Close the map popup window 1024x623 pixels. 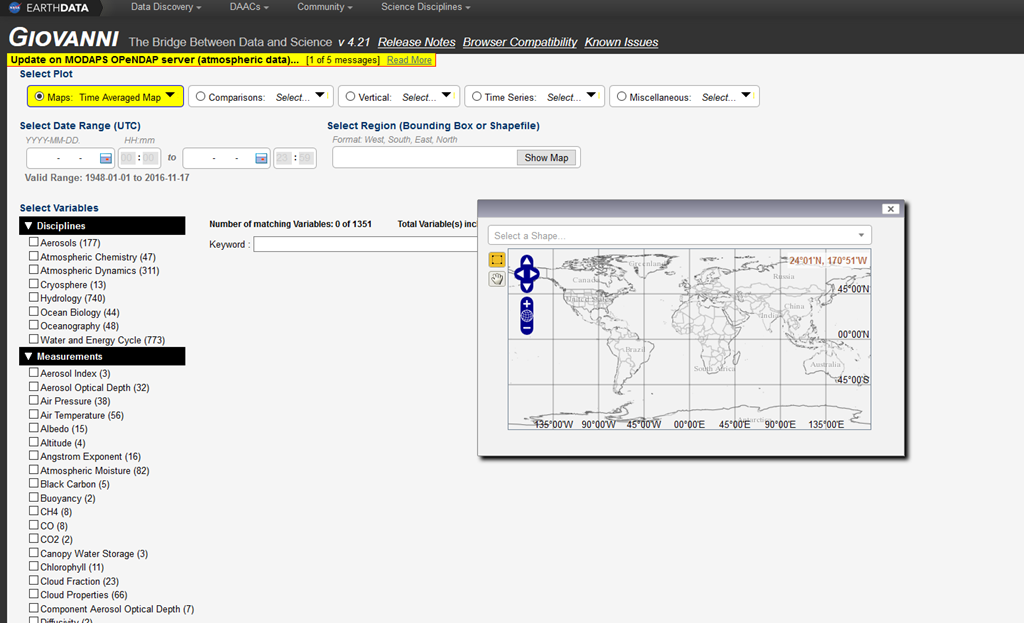point(891,209)
